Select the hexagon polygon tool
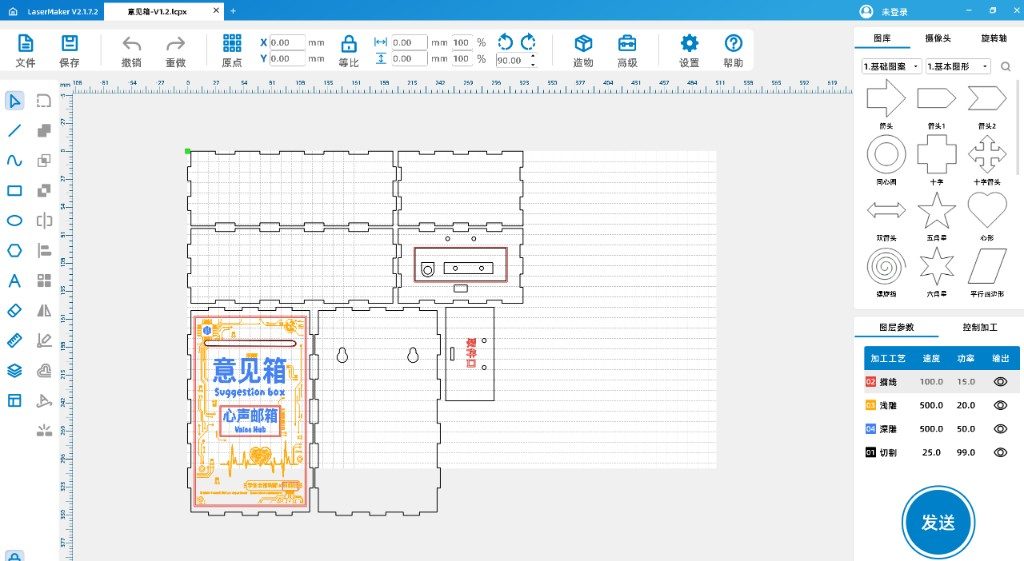 14,251
